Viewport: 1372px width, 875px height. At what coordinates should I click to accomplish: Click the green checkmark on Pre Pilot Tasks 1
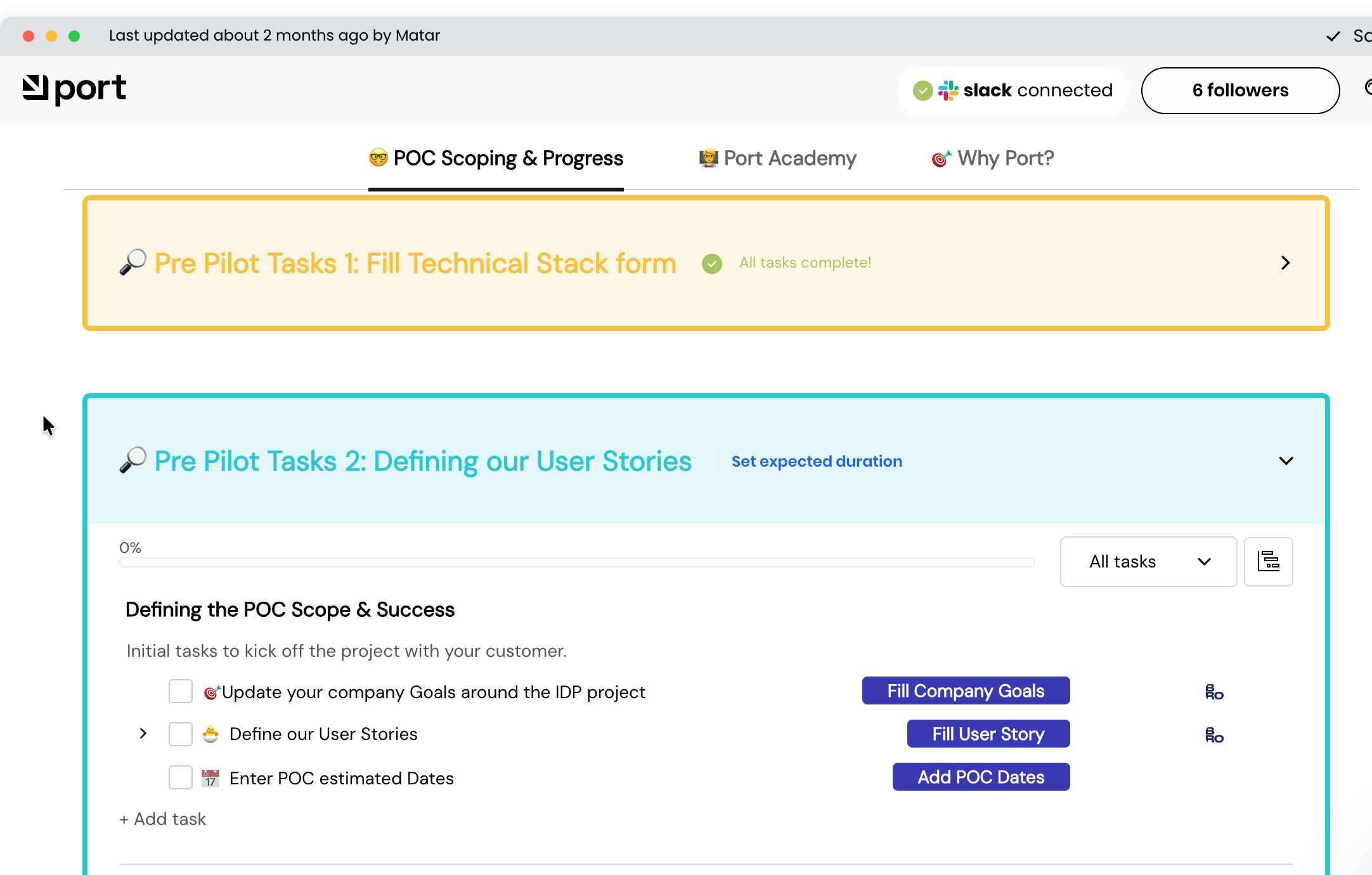pos(712,263)
